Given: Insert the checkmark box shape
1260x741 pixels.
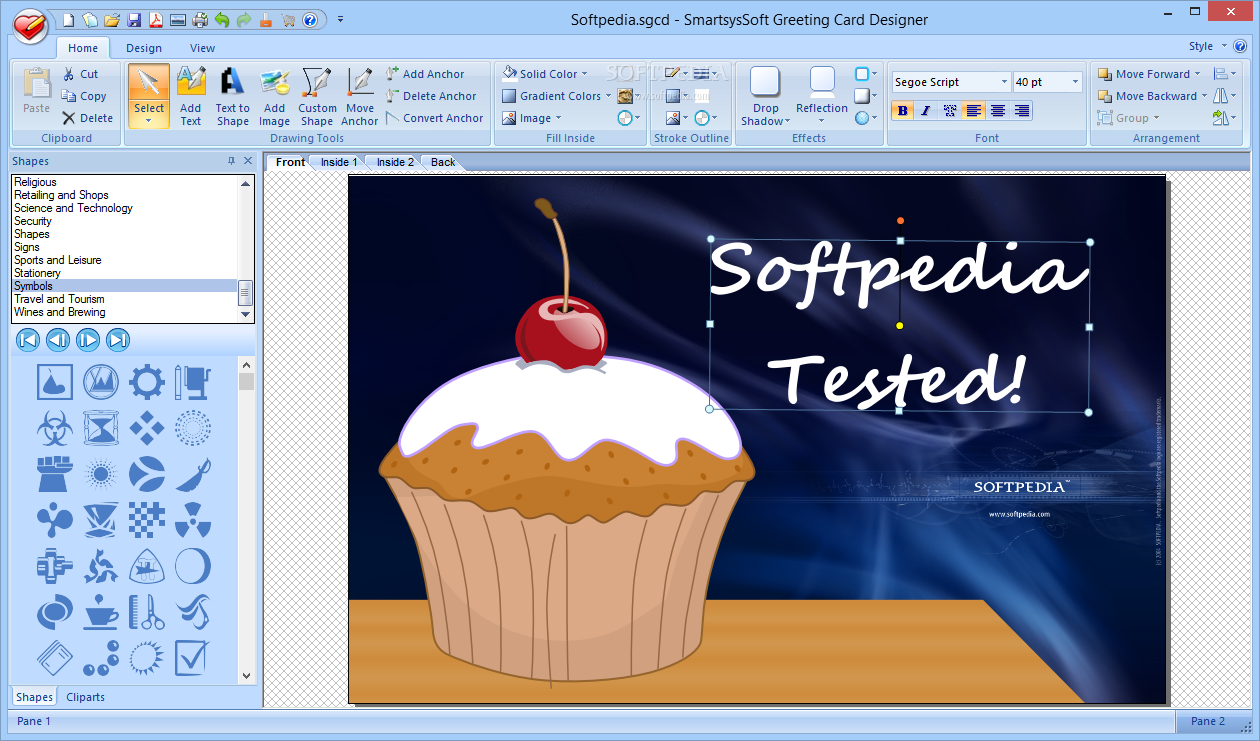Looking at the screenshot, I should click(193, 658).
